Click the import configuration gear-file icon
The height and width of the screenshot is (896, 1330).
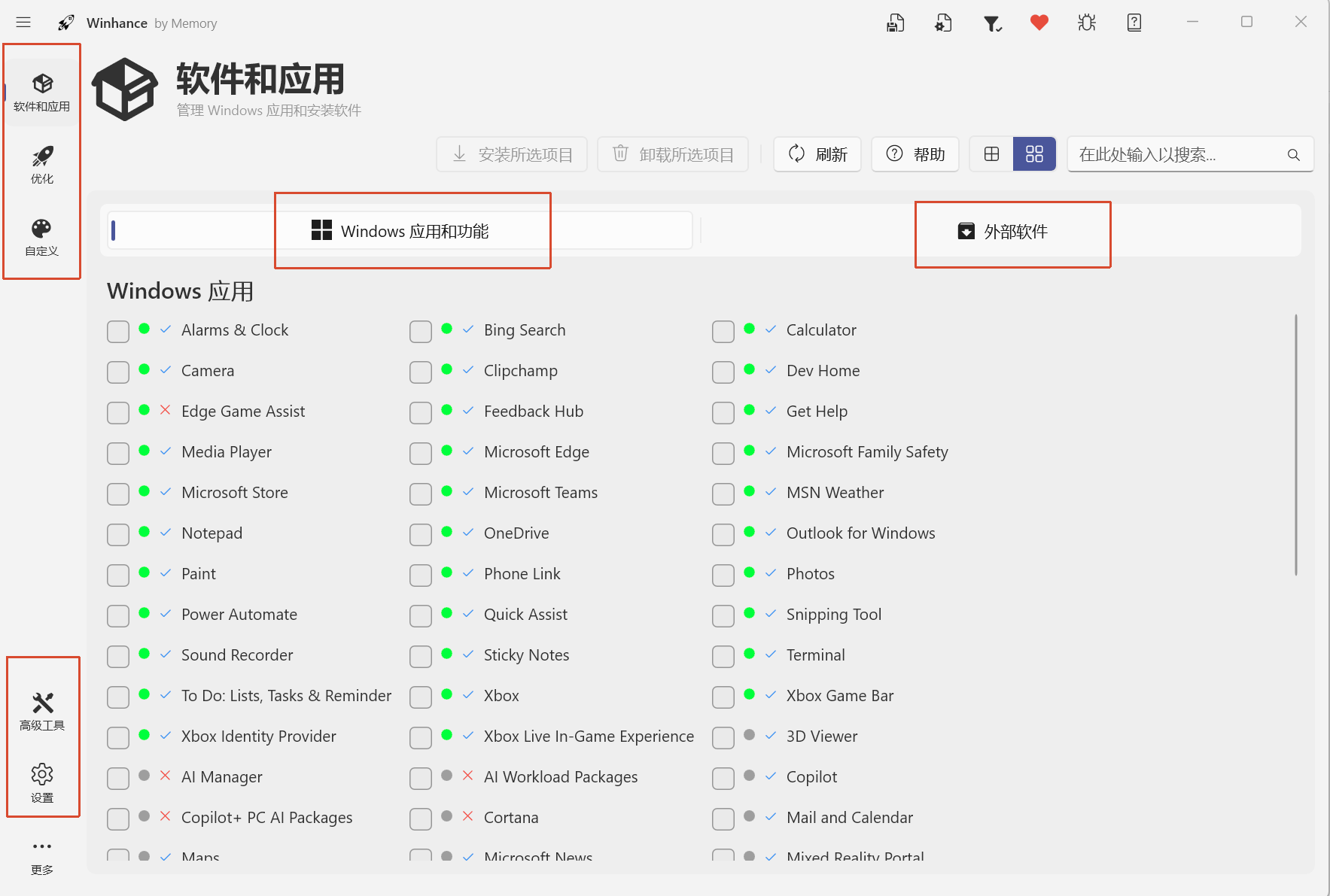(x=943, y=23)
